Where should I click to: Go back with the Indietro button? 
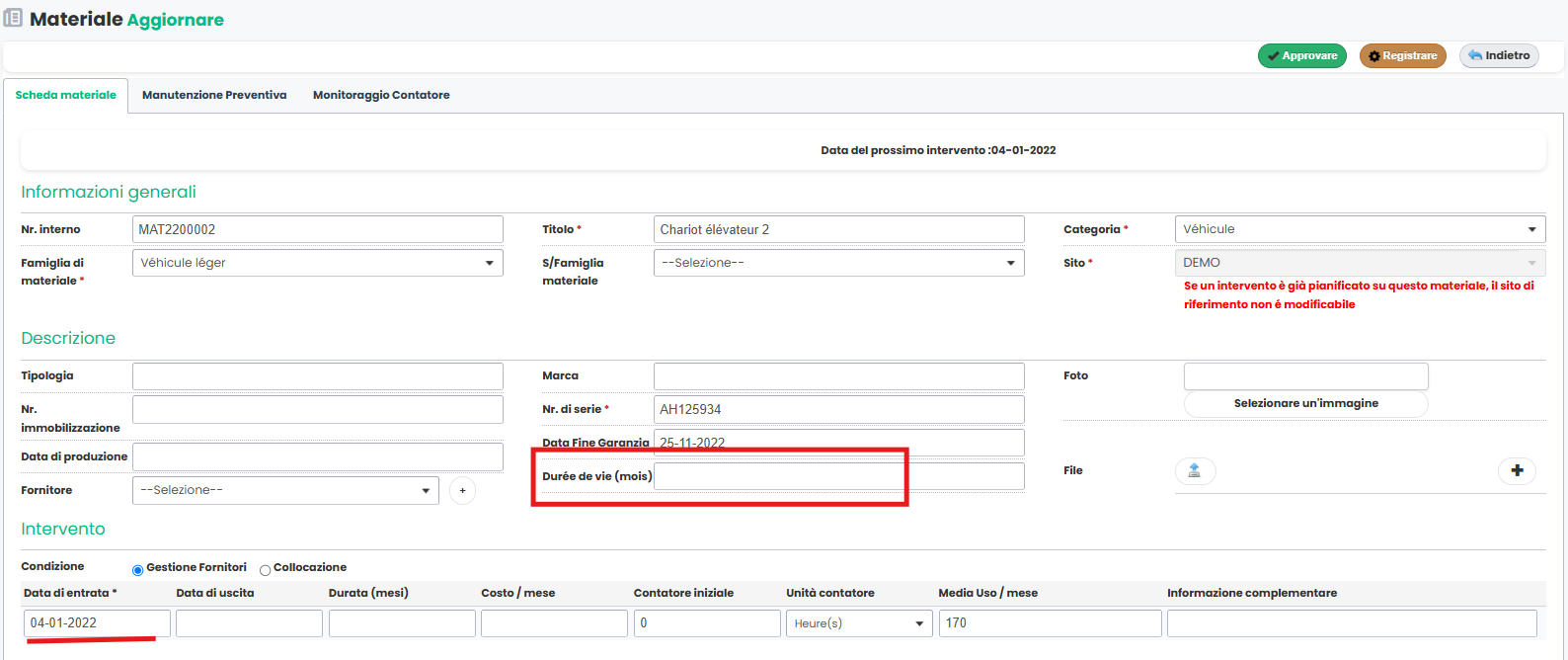click(1499, 56)
